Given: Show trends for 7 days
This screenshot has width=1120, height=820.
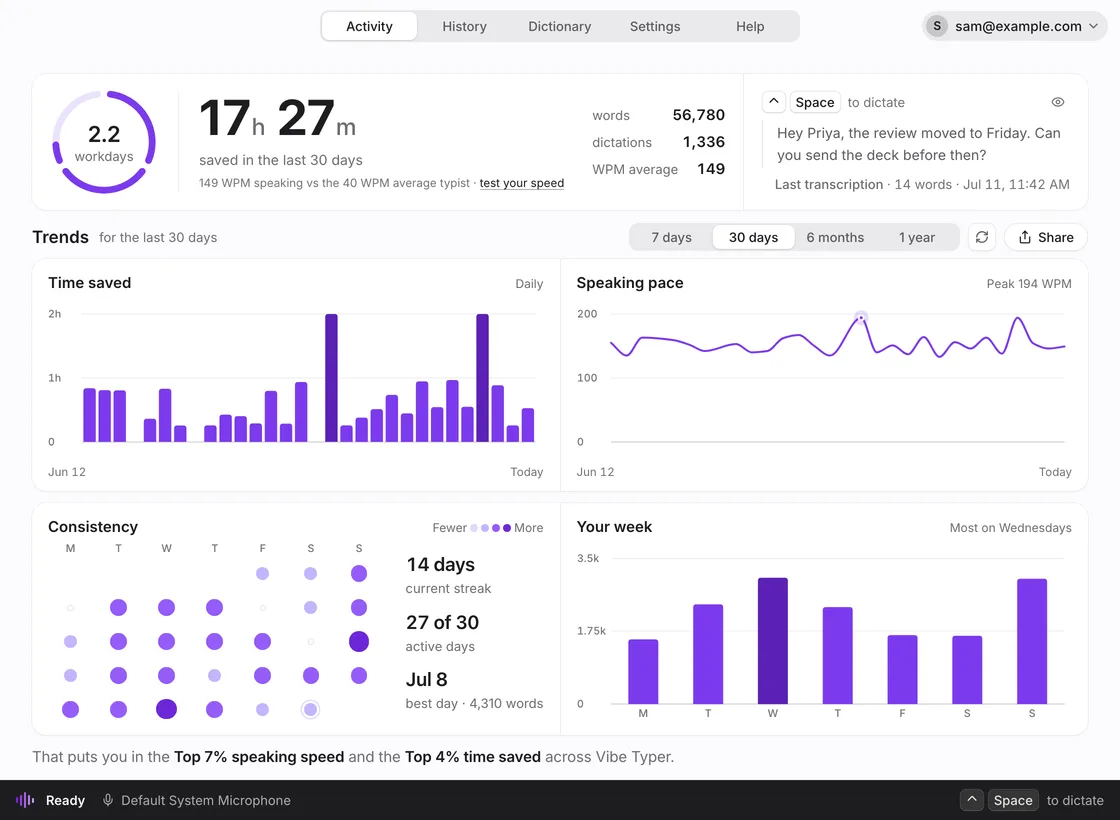Looking at the screenshot, I should point(671,237).
